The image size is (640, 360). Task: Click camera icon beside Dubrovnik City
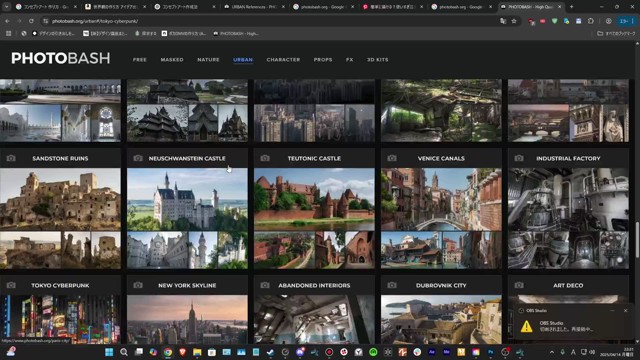click(x=392, y=285)
